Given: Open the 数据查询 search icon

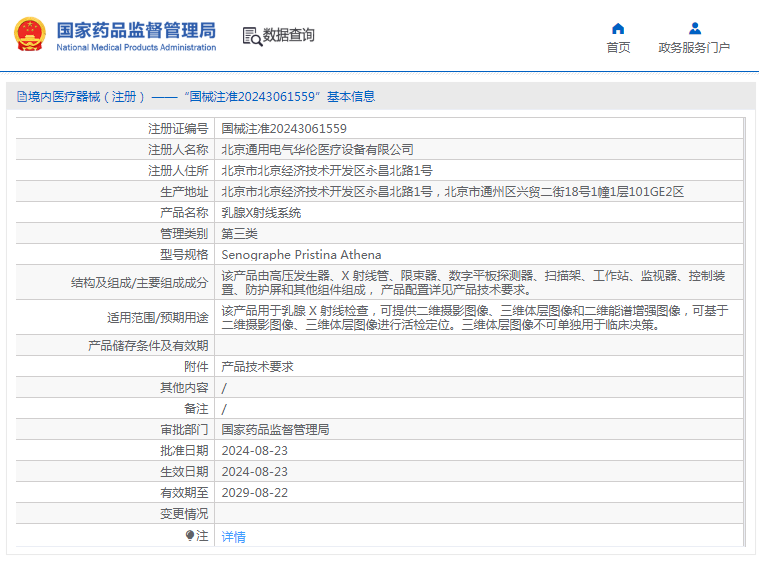Looking at the screenshot, I should click(252, 36).
